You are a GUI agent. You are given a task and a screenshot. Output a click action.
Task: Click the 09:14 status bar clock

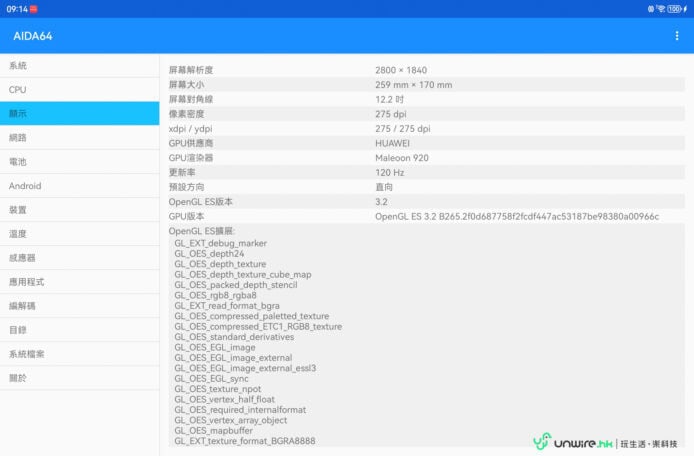pos(17,9)
